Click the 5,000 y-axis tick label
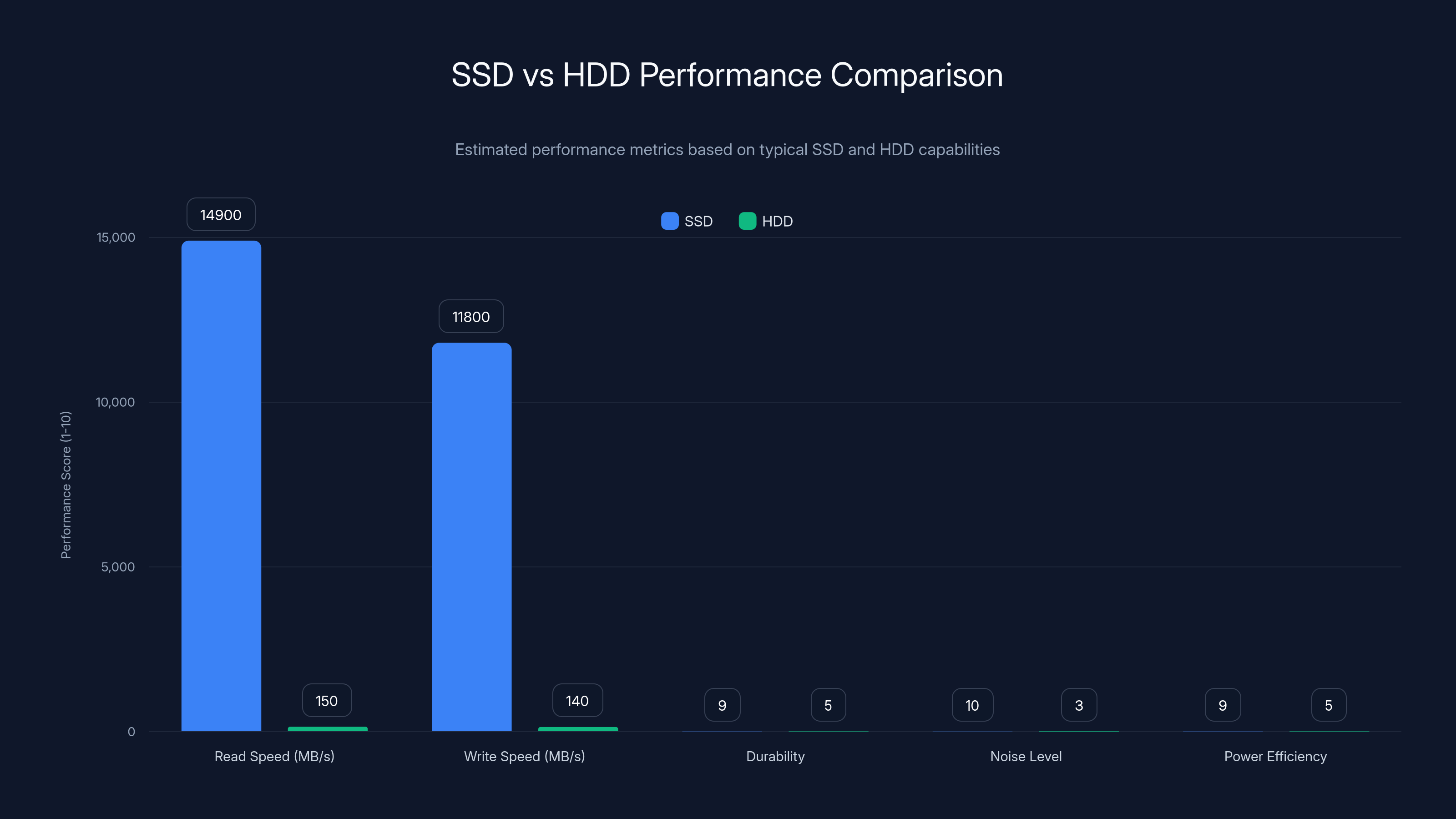Viewport: 1456px width, 819px height. 118,567
